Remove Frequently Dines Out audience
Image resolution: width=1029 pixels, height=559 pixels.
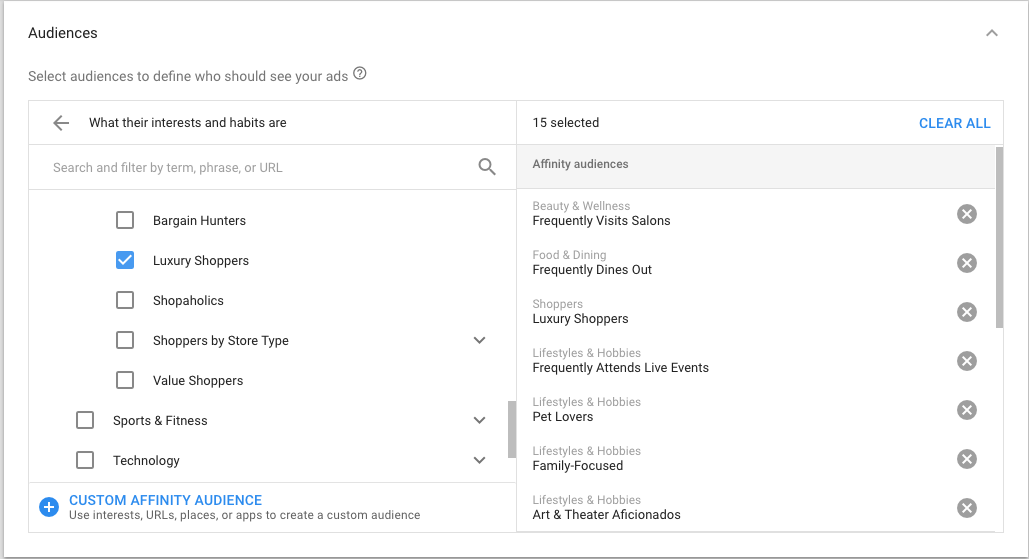pos(966,263)
